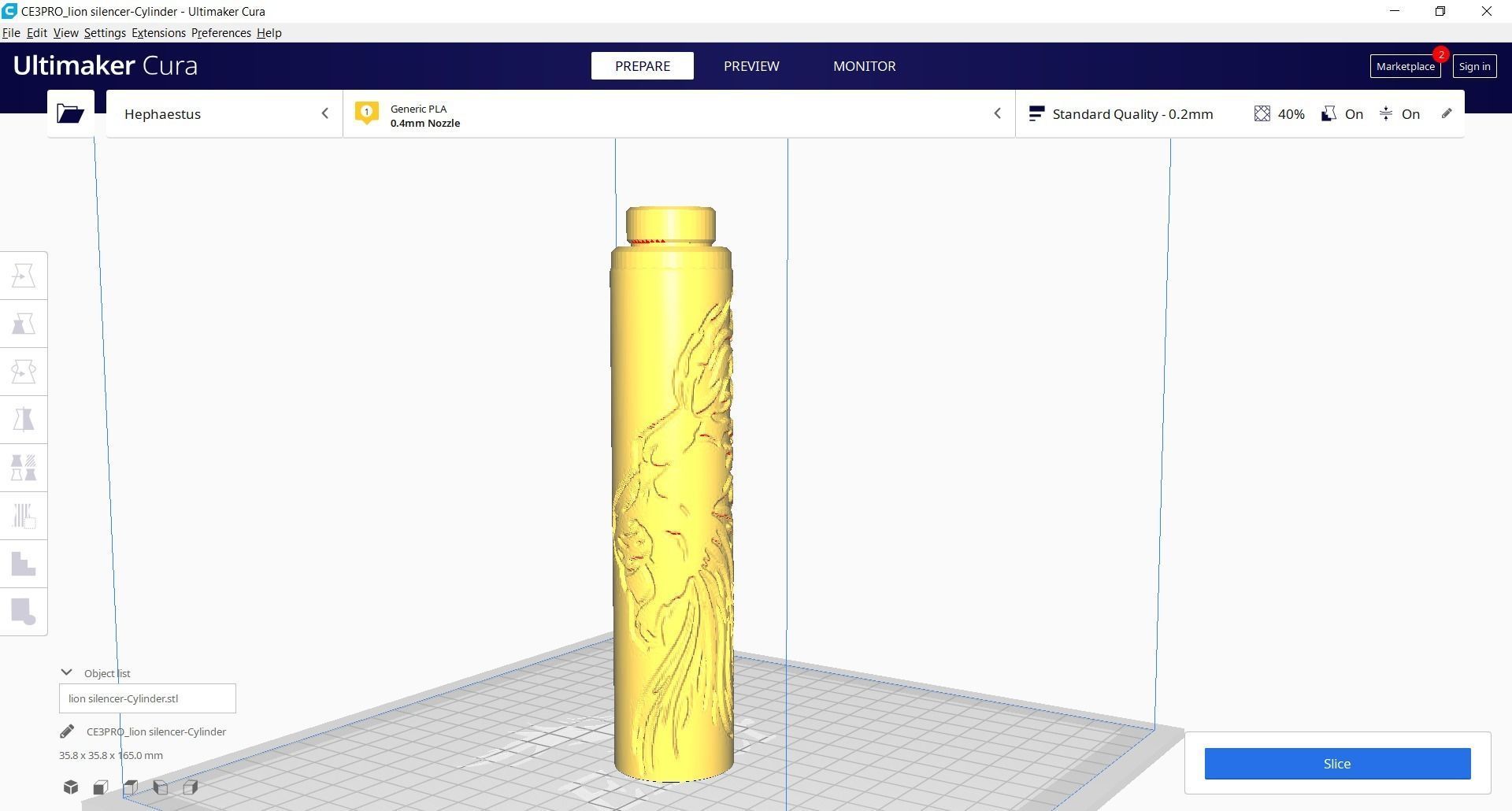
Task: Click the CE3PRO_lion silencer-Cylinder job name
Action: (x=156, y=731)
